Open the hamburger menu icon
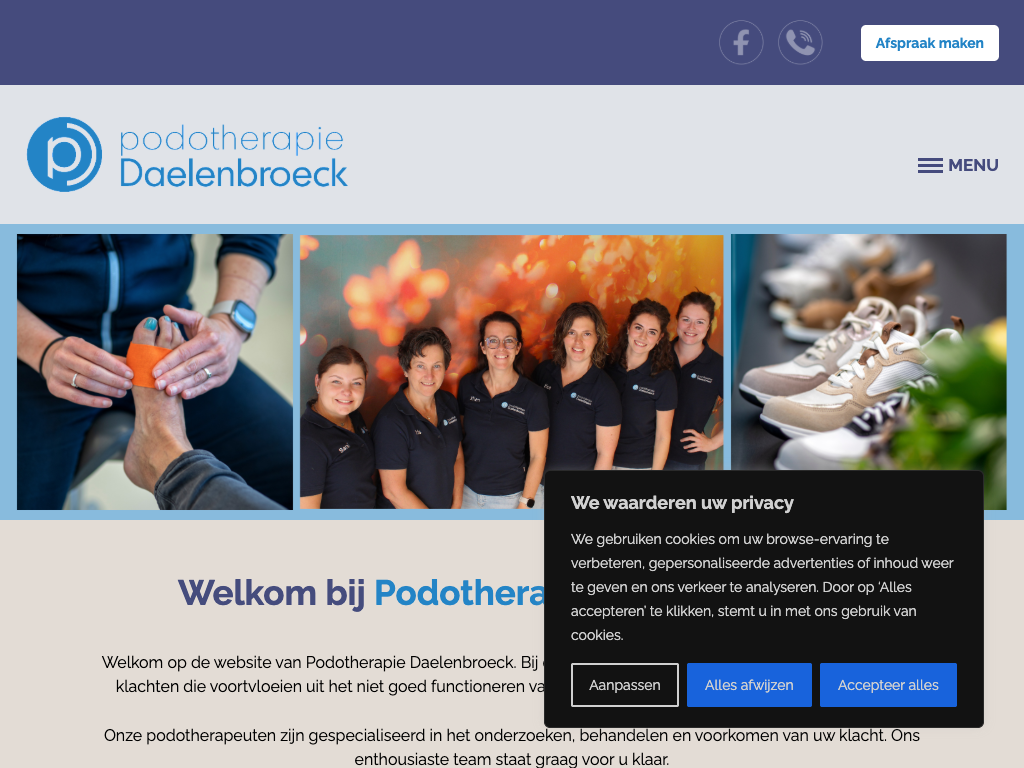This screenshot has height=768, width=1024. (930, 165)
